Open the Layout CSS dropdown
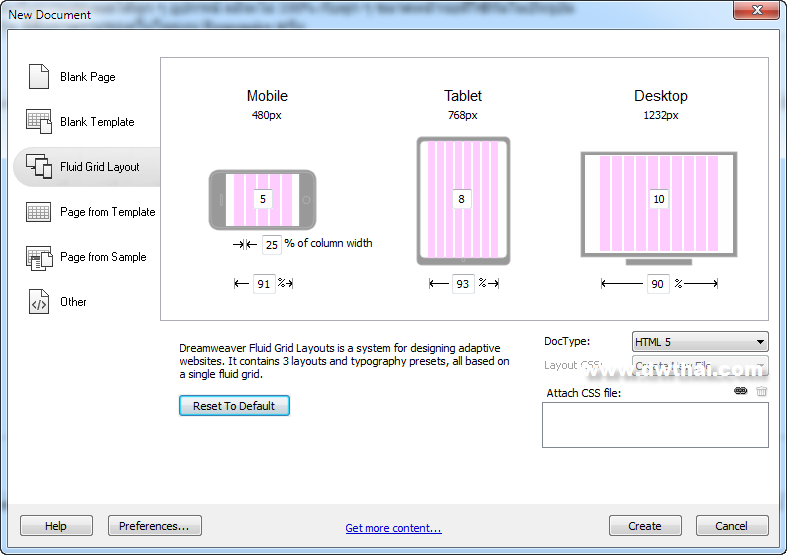Viewport: 787px width, 555px height. (700, 365)
